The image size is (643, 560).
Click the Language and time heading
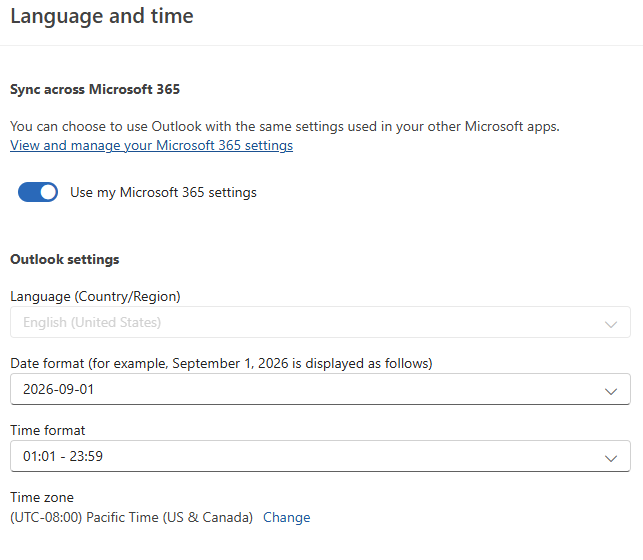point(102,16)
